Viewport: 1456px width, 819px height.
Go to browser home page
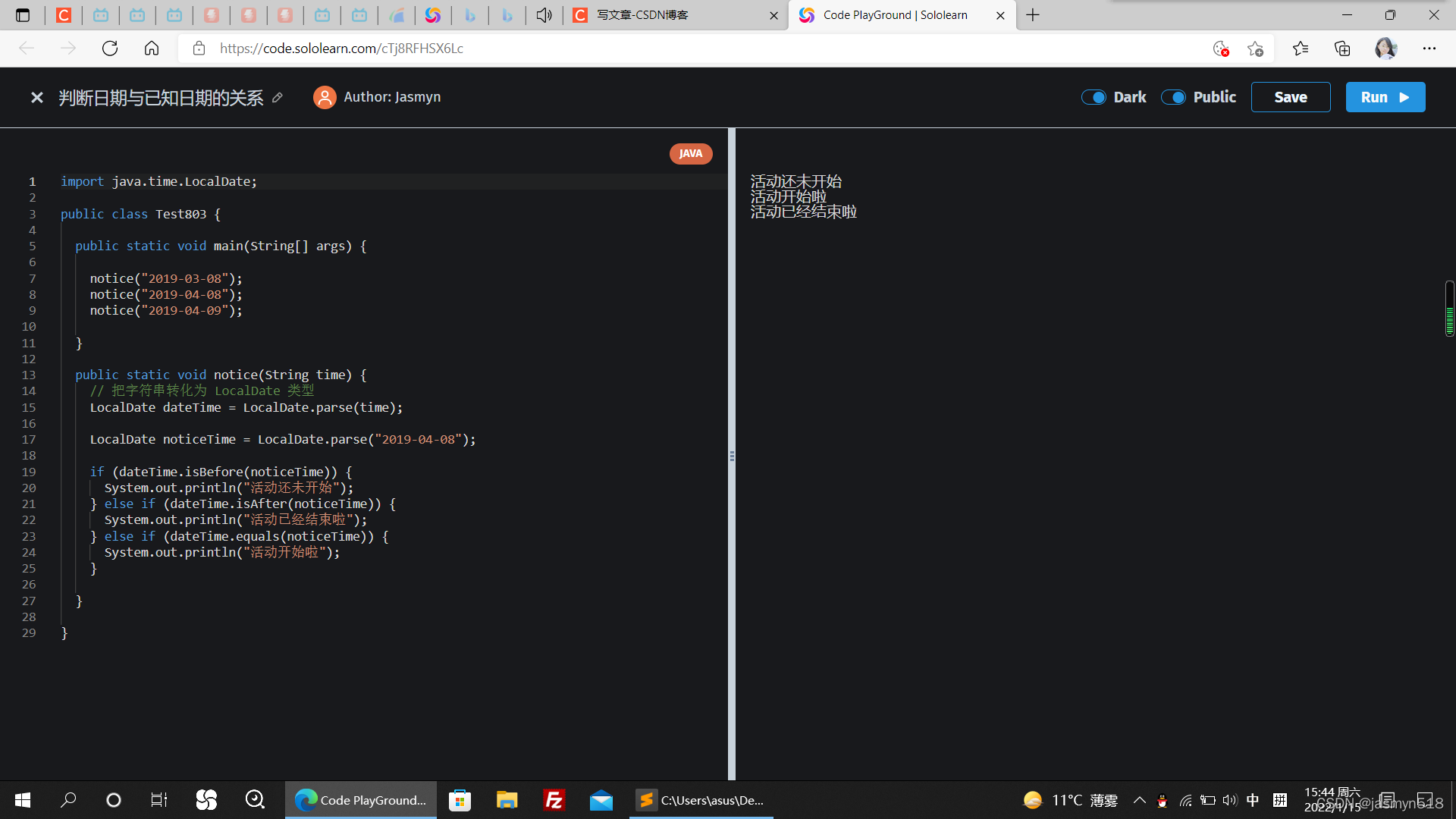click(x=152, y=49)
